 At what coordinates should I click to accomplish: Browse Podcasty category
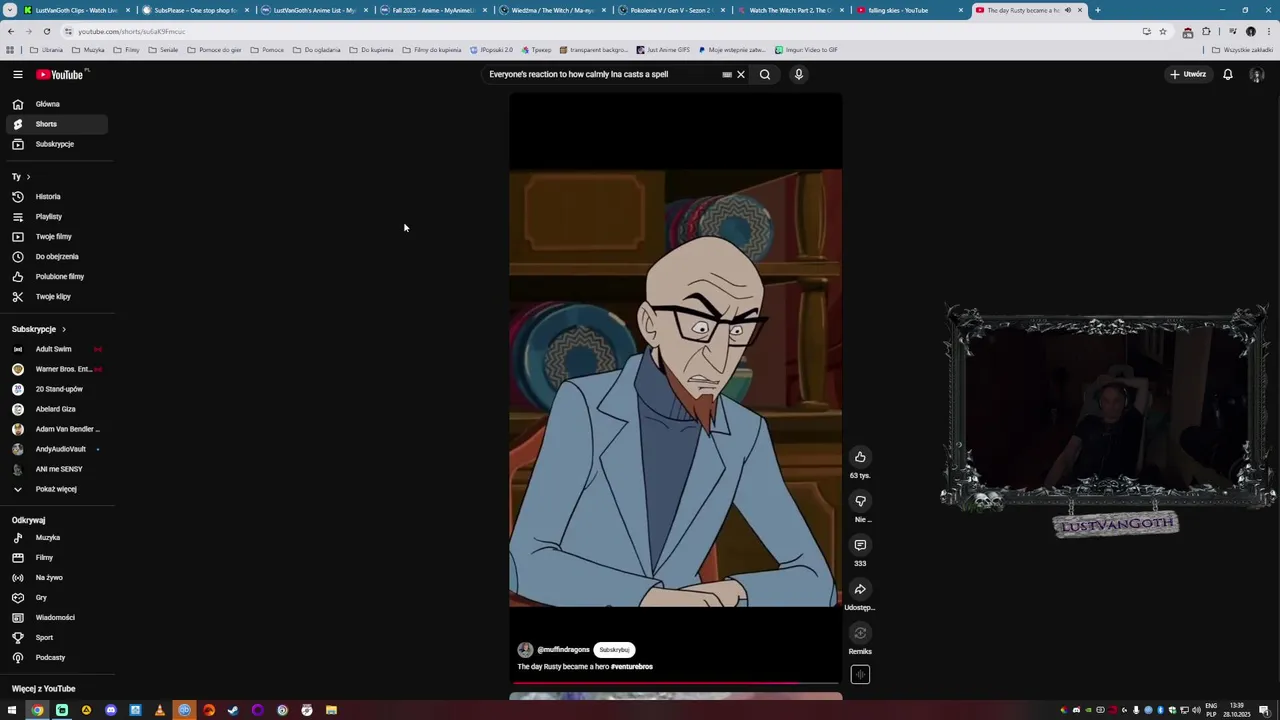point(56,658)
